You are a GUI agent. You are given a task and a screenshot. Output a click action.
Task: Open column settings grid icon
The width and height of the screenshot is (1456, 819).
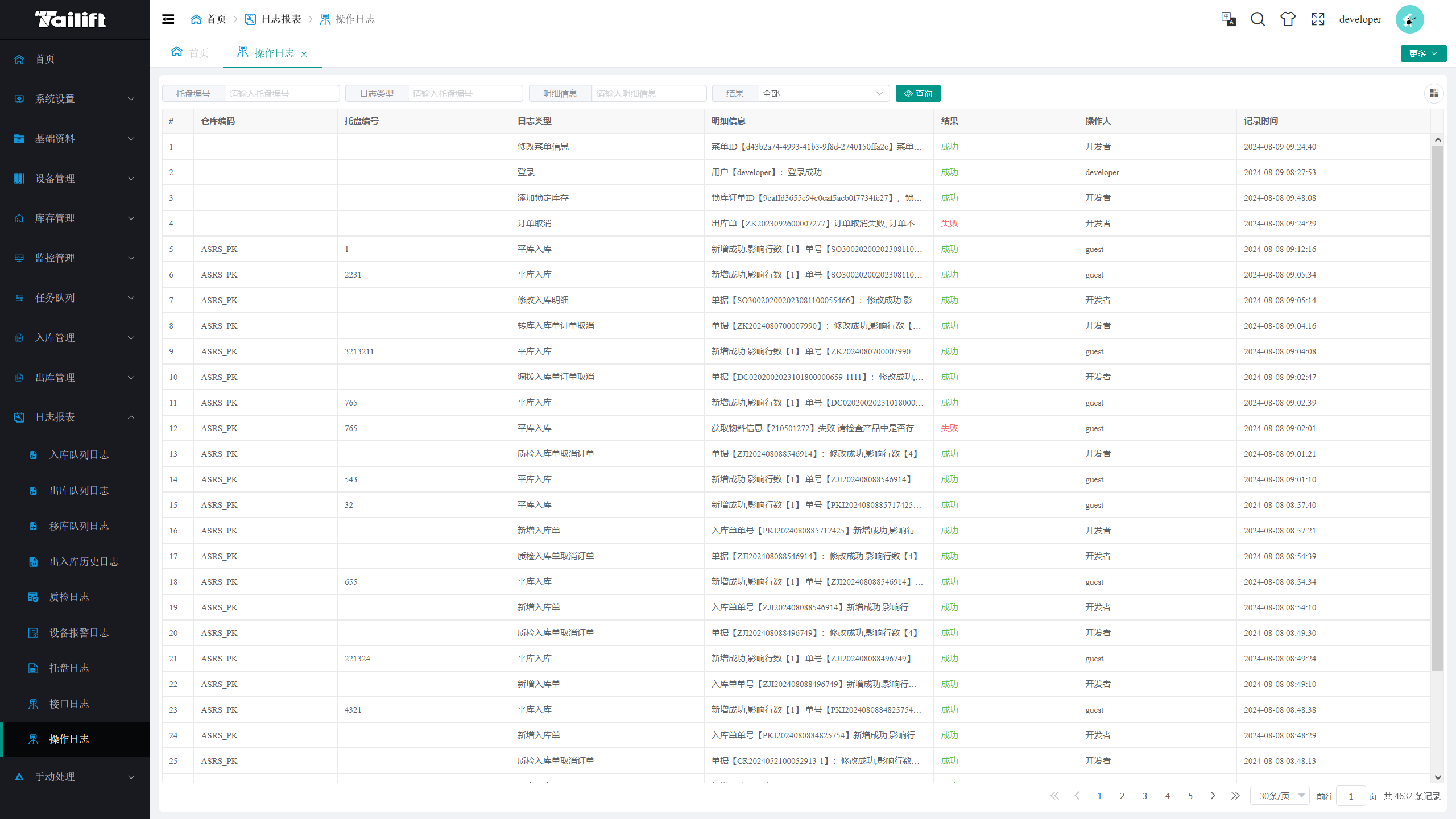pyautogui.click(x=1434, y=93)
